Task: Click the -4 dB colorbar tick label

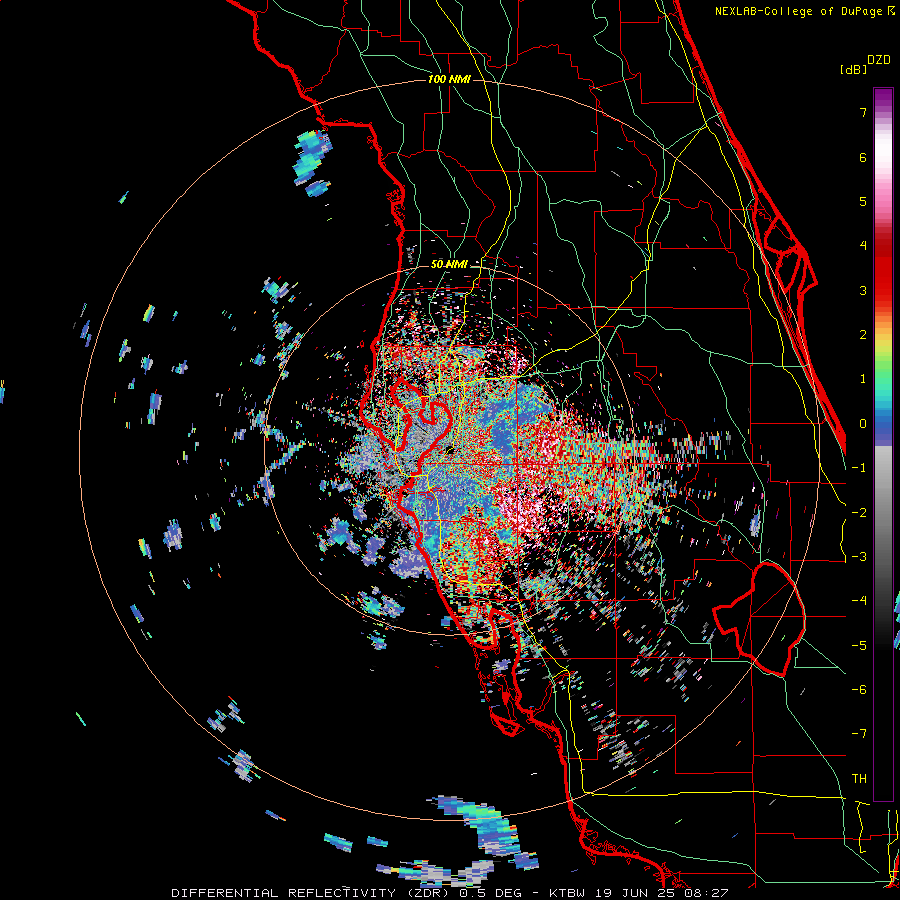Action: coord(859,601)
